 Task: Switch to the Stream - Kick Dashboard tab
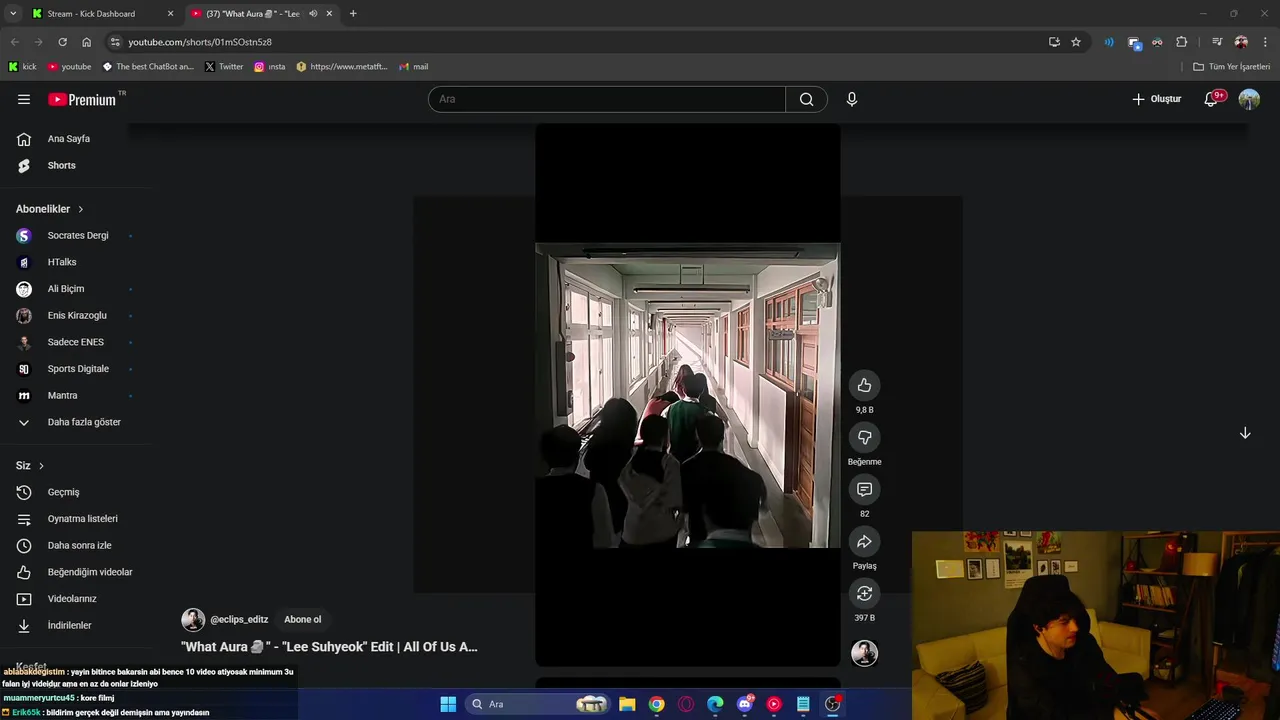click(x=91, y=14)
